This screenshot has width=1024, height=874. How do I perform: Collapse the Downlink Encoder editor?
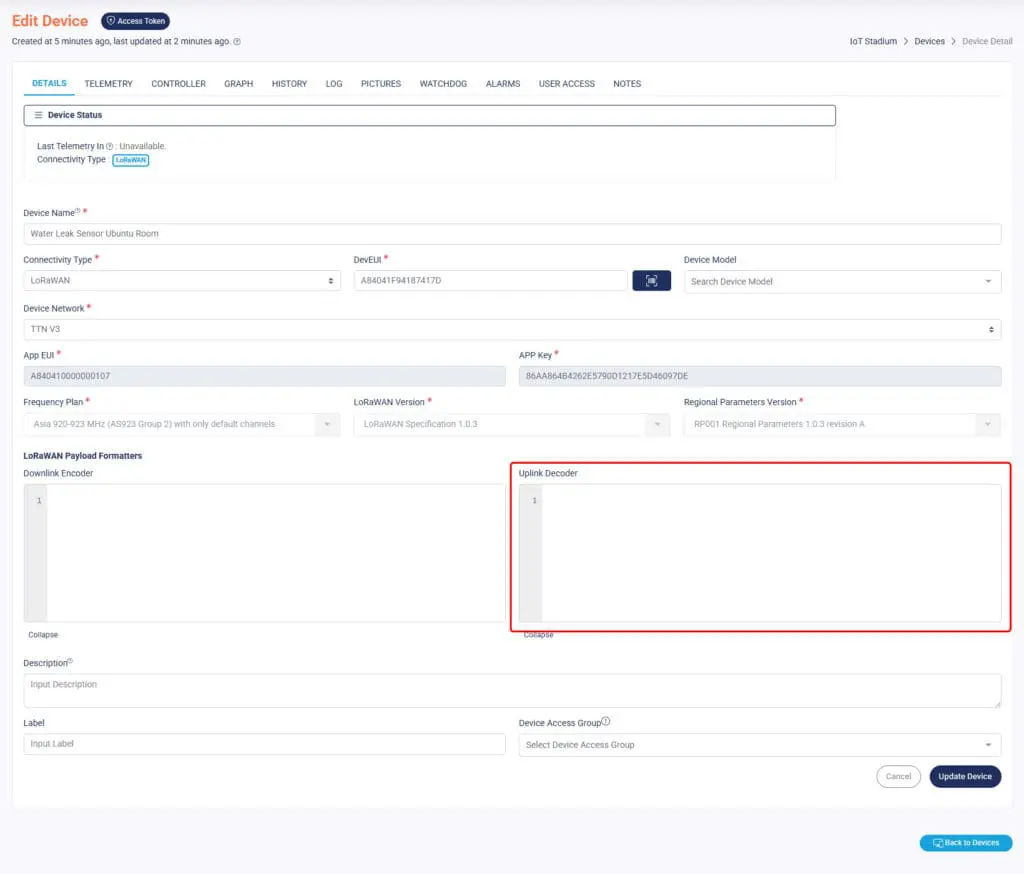point(43,635)
